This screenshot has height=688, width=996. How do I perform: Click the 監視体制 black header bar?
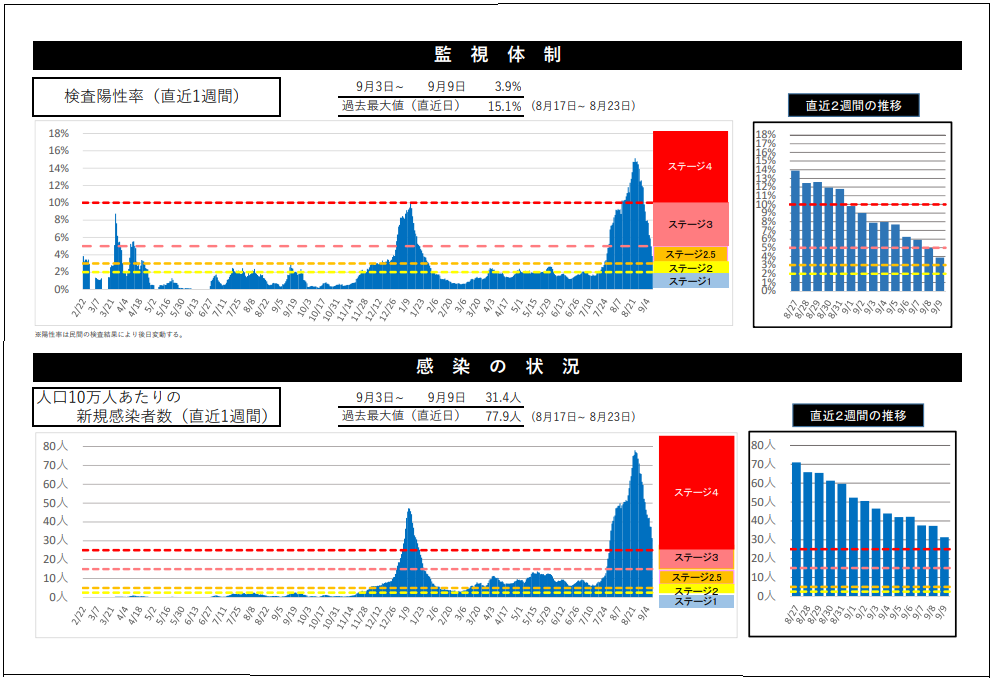tap(497, 55)
